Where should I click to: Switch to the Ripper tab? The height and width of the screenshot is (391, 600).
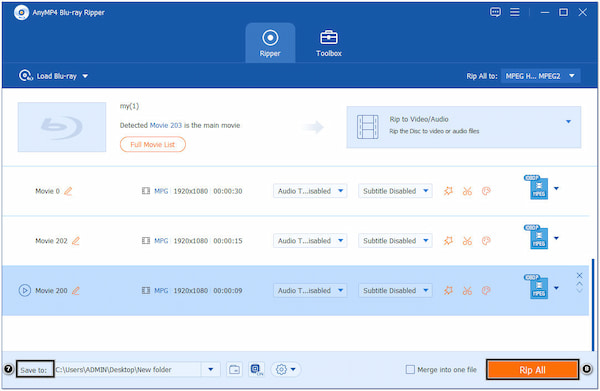270,43
